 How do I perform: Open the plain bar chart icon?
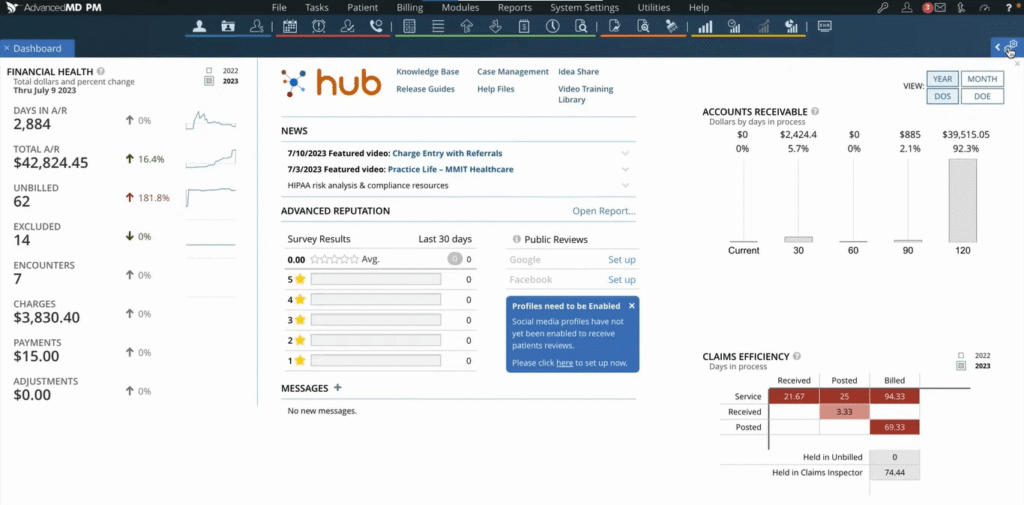(705, 26)
